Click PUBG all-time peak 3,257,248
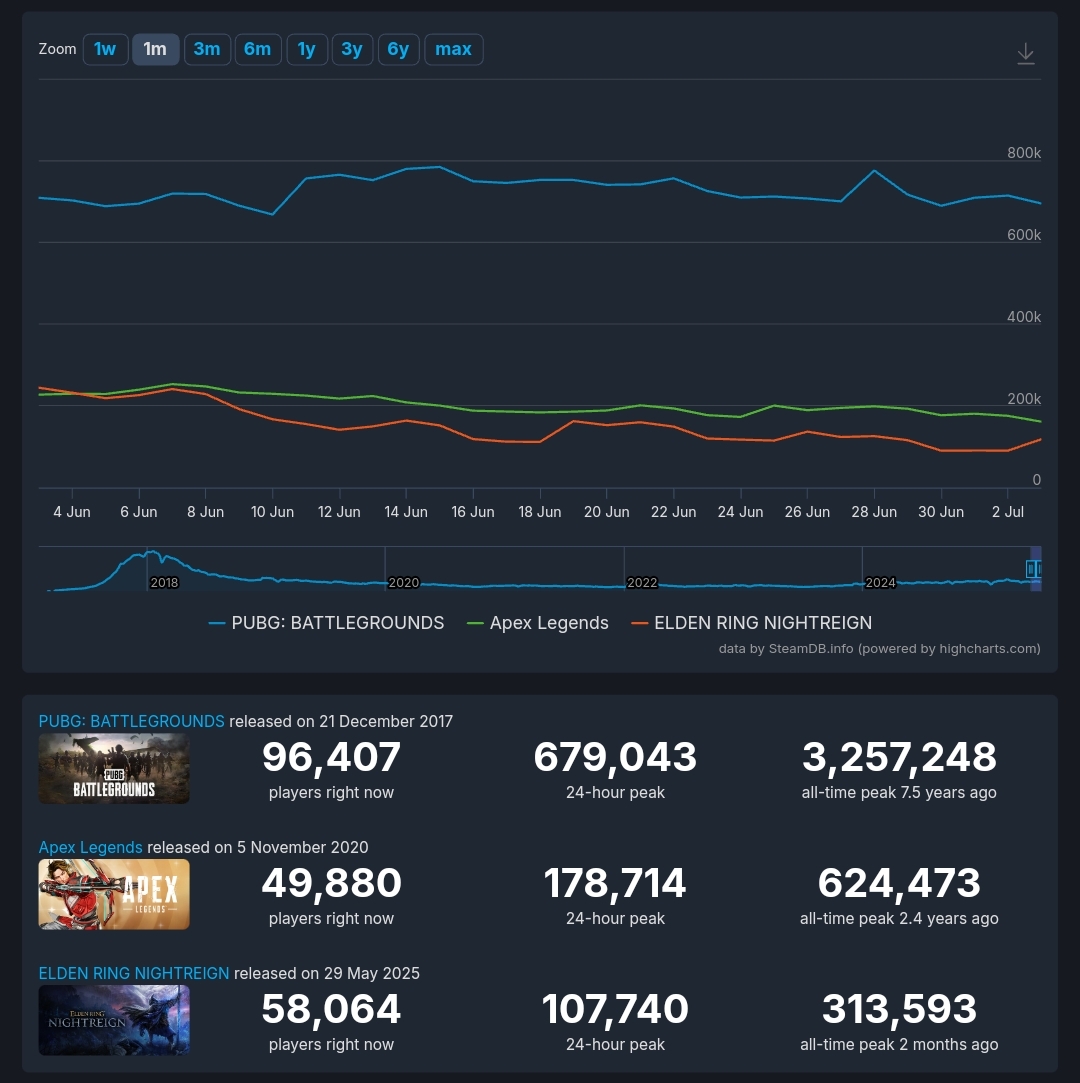Image resolution: width=1080 pixels, height=1083 pixels. (x=899, y=757)
